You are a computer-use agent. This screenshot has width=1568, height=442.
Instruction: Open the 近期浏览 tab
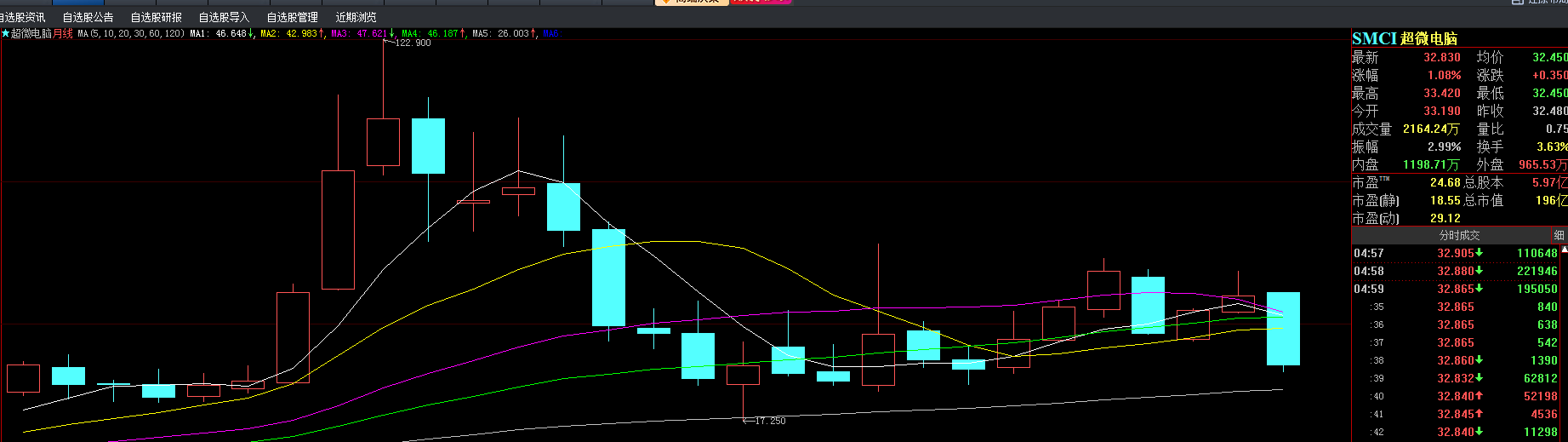pyautogui.click(x=356, y=17)
